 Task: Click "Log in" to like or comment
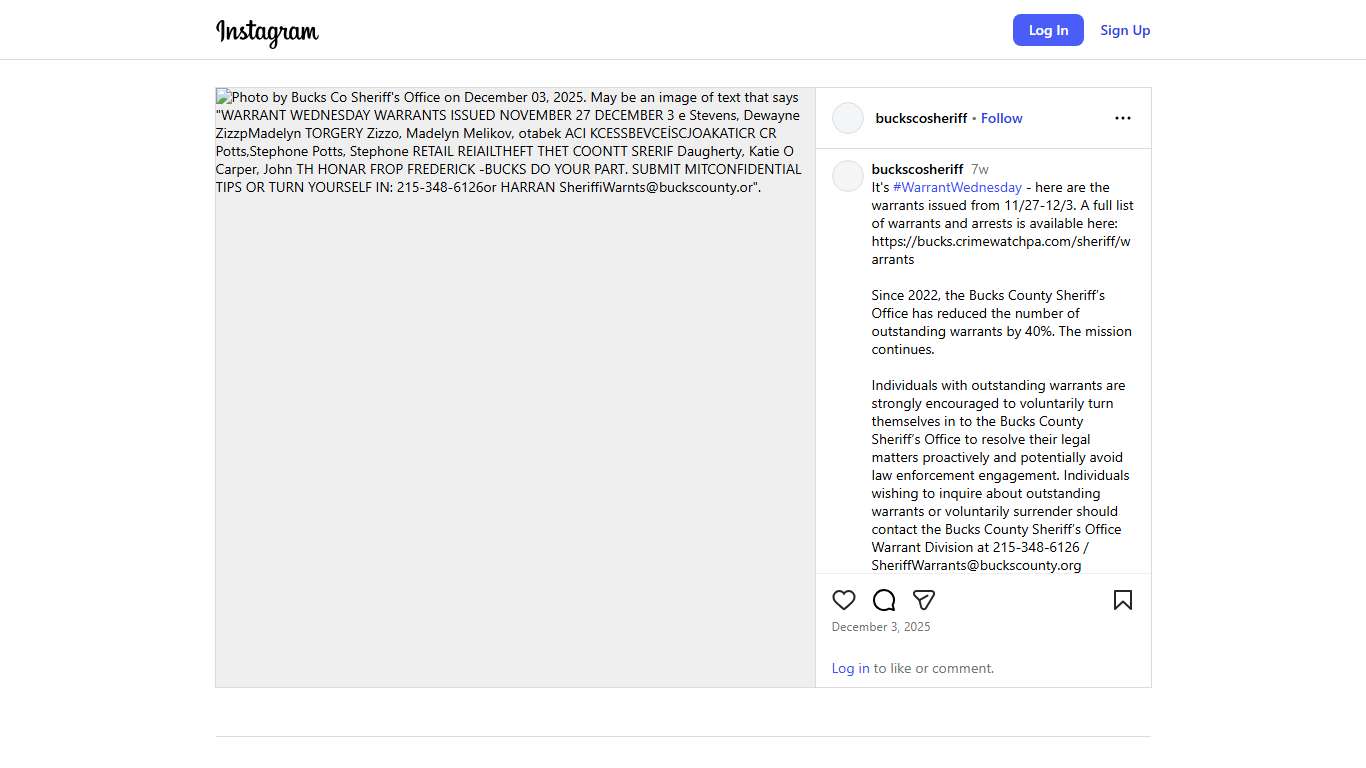click(850, 668)
